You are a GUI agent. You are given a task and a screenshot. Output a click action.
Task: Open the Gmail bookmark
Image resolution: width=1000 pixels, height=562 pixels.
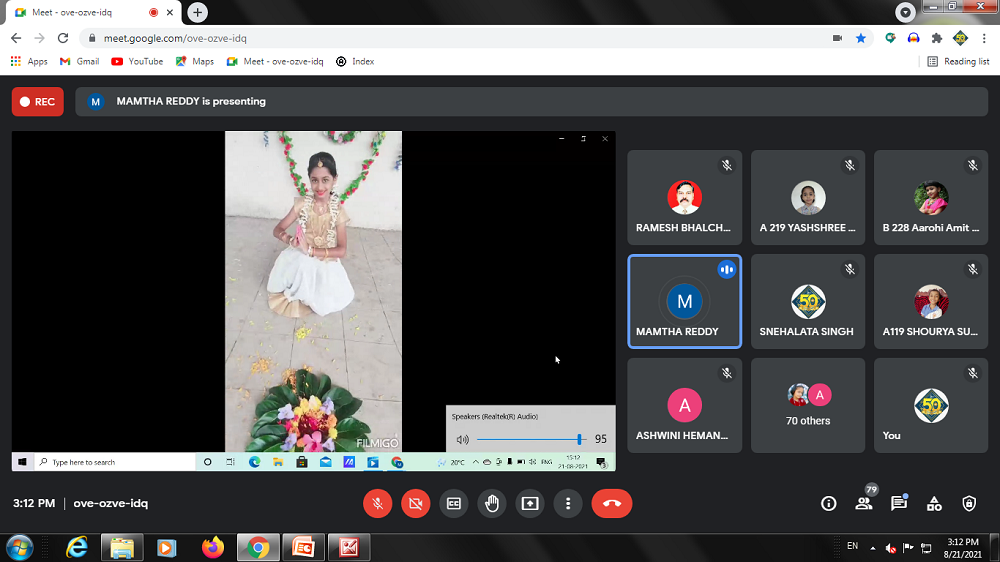79,61
